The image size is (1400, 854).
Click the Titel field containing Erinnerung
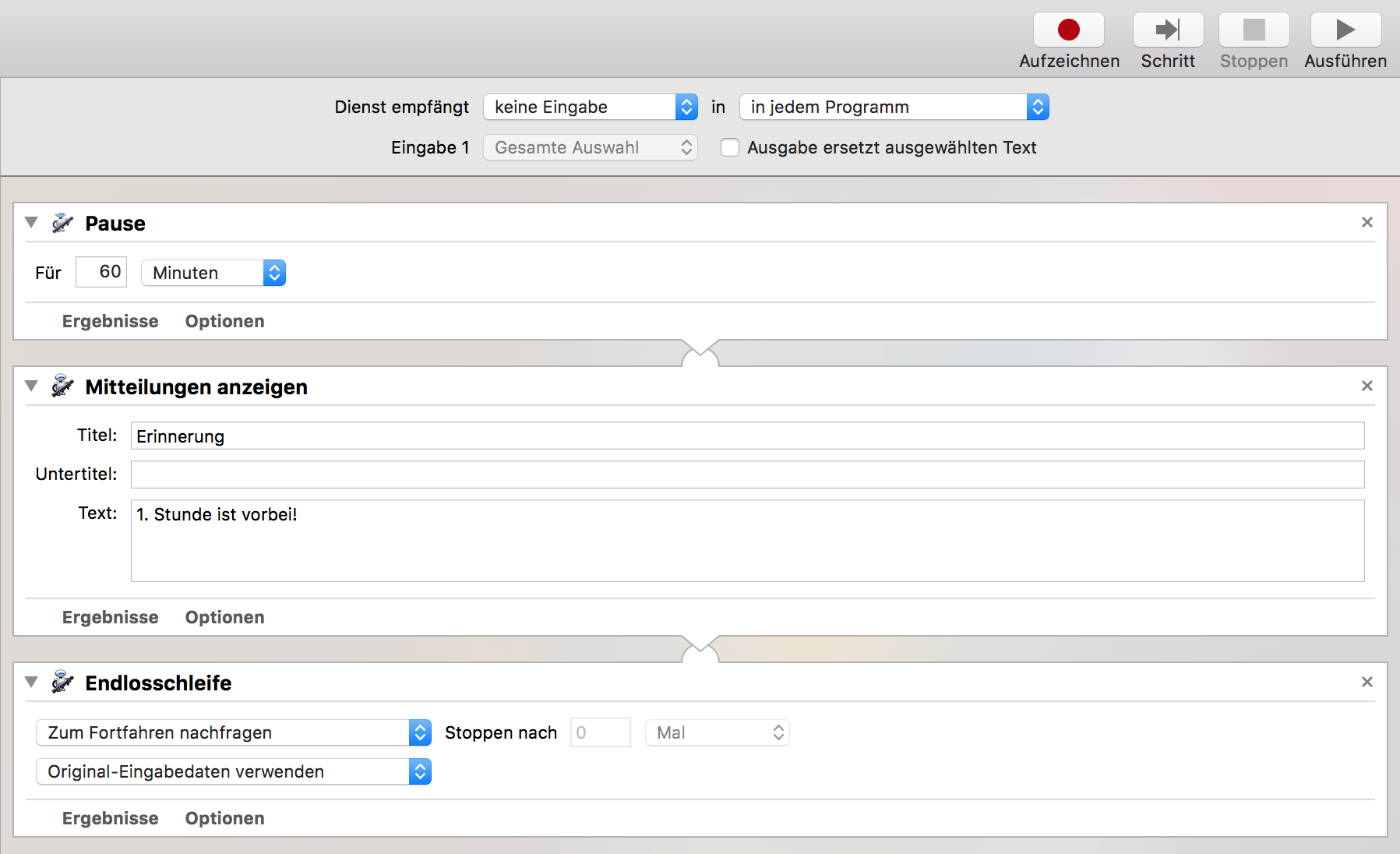(x=748, y=436)
